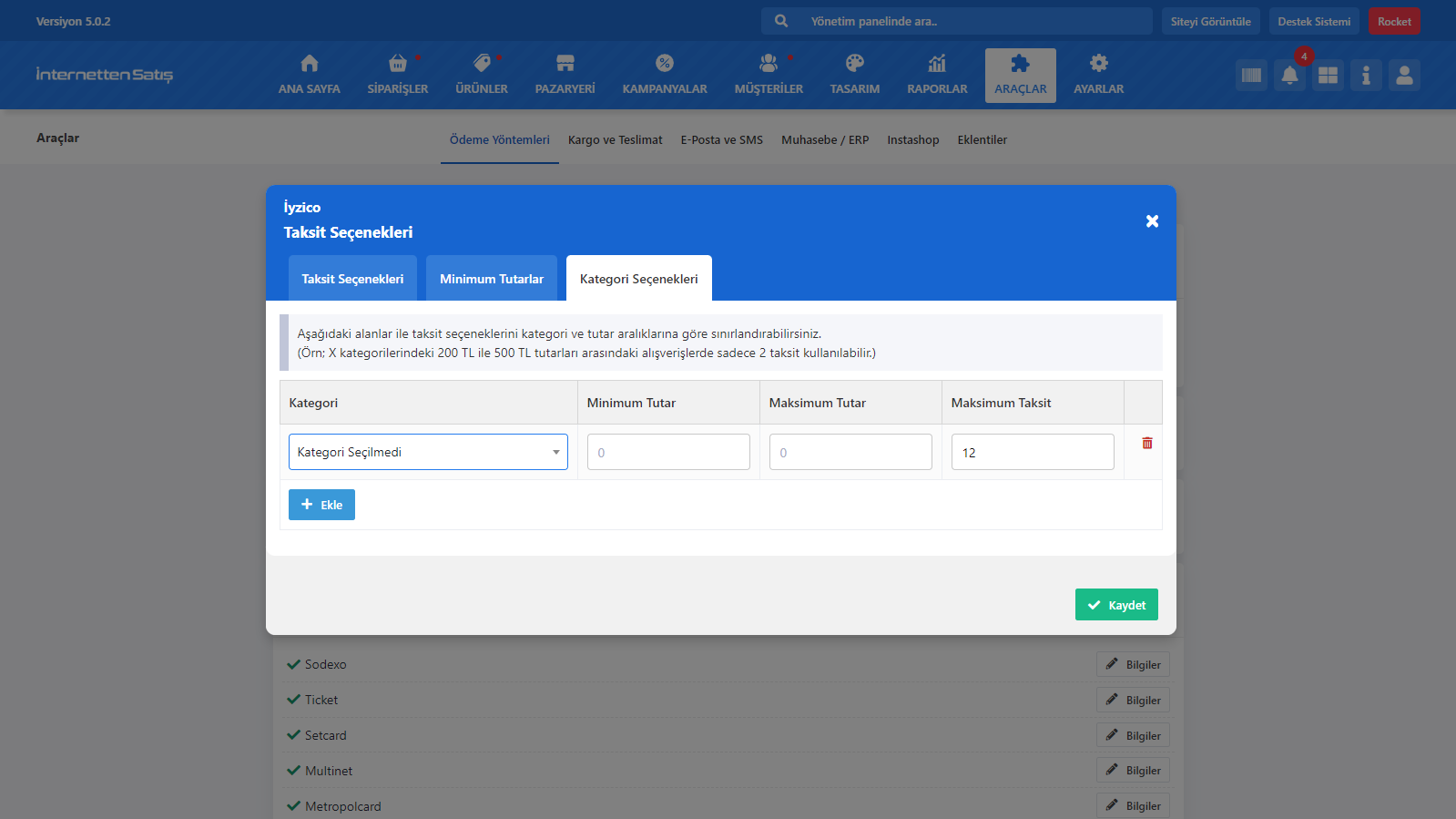Switch to Taksit Seçenekleri tab
The height and width of the screenshot is (819, 1456).
352,279
